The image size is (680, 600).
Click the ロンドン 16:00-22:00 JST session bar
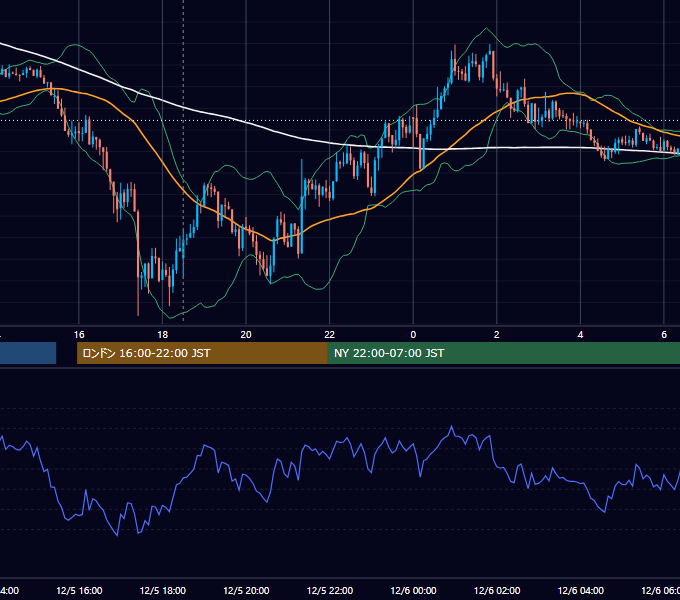[x=202, y=353]
